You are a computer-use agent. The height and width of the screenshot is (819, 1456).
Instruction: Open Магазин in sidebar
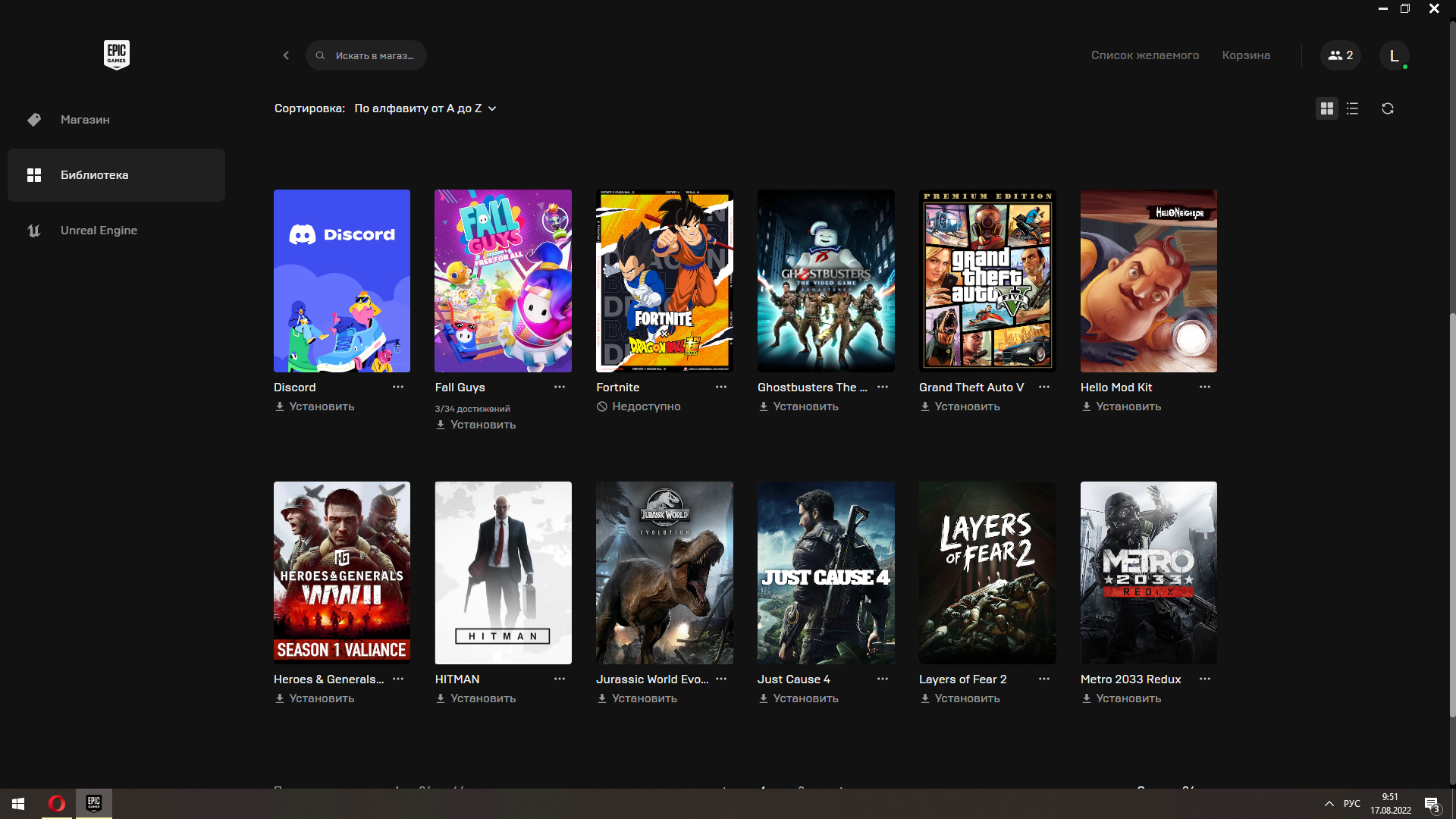pos(116,120)
